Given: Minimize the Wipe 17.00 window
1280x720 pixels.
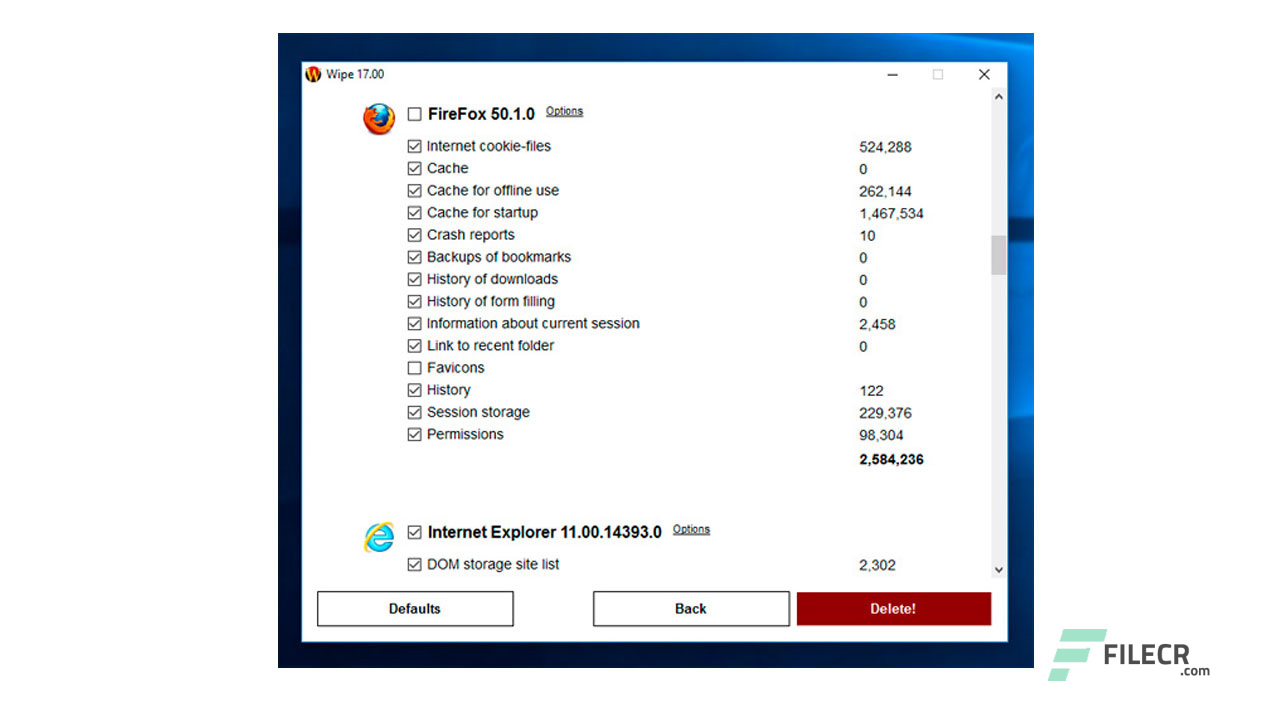Looking at the screenshot, I should 891,75.
